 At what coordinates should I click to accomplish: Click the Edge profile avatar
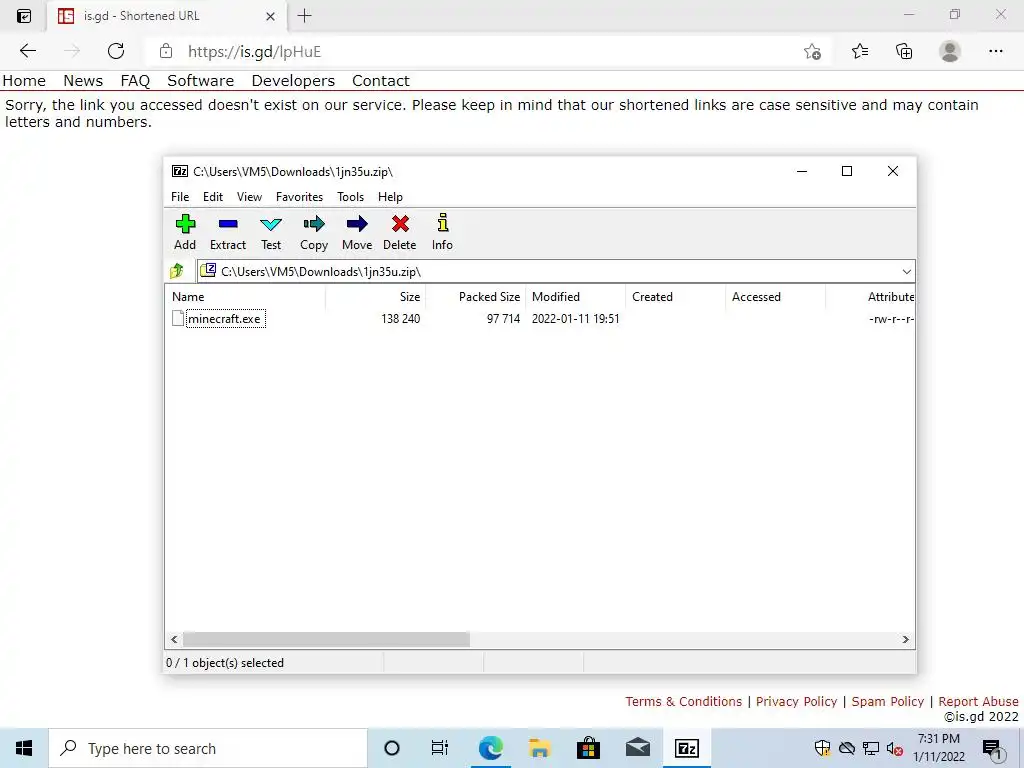[x=950, y=51]
